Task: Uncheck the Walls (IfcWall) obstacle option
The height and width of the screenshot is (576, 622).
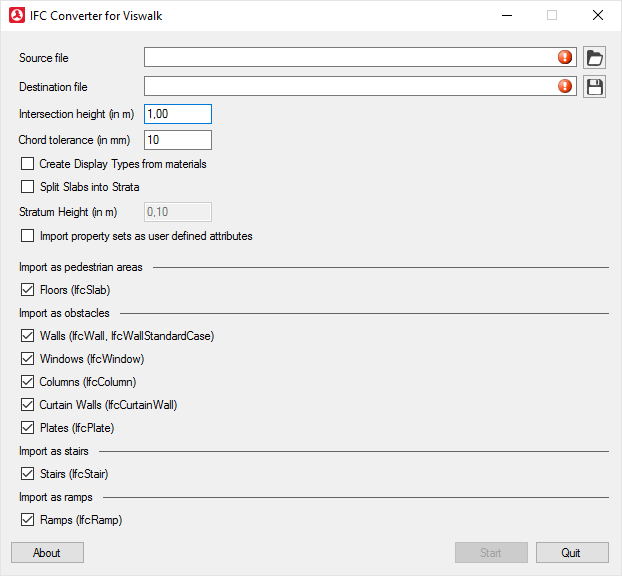Action: coord(28,336)
